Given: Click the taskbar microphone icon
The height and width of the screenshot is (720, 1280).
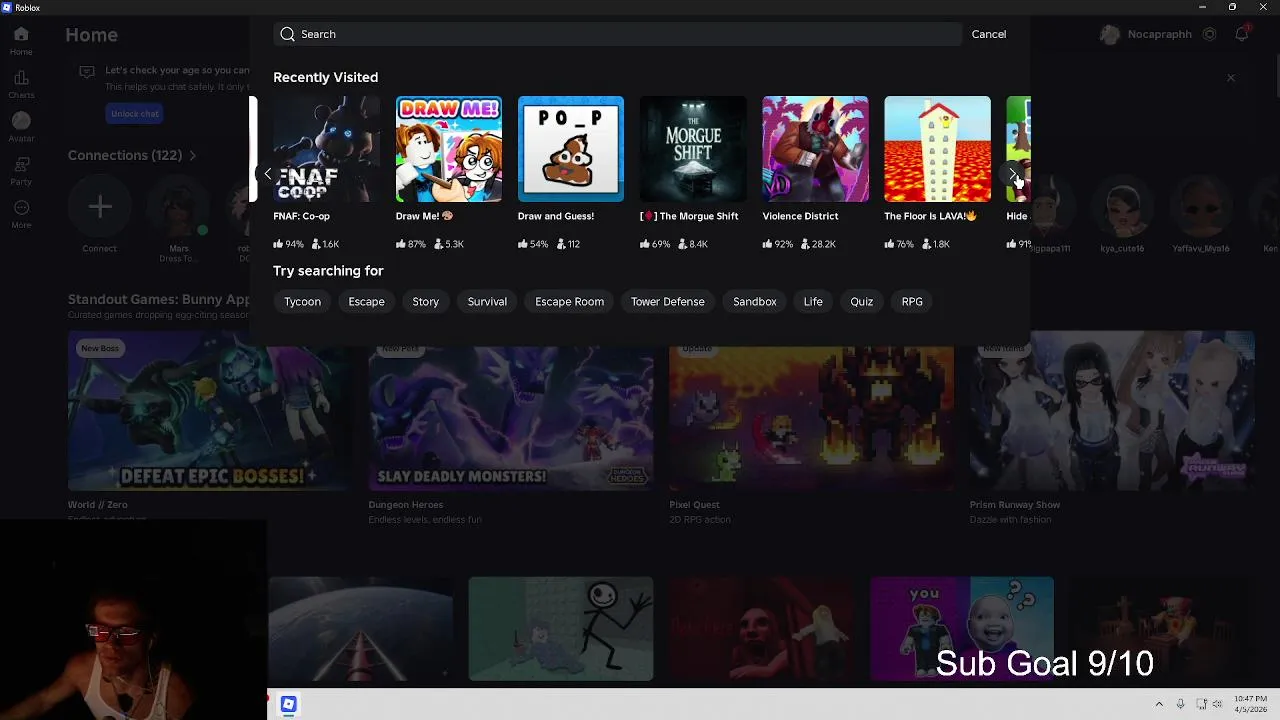Looking at the screenshot, I should click(1181, 704).
